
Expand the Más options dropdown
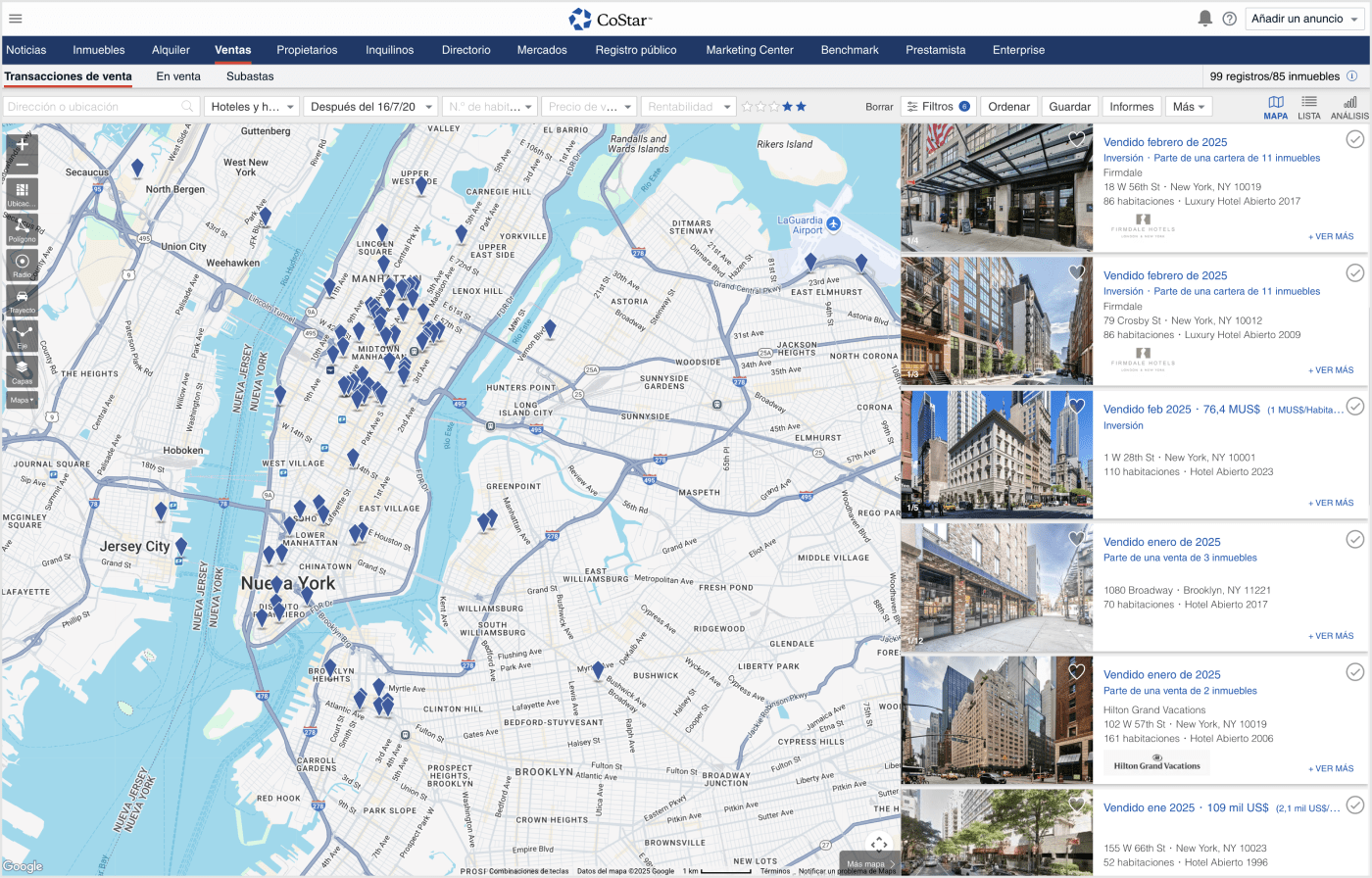(x=1189, y=107)
